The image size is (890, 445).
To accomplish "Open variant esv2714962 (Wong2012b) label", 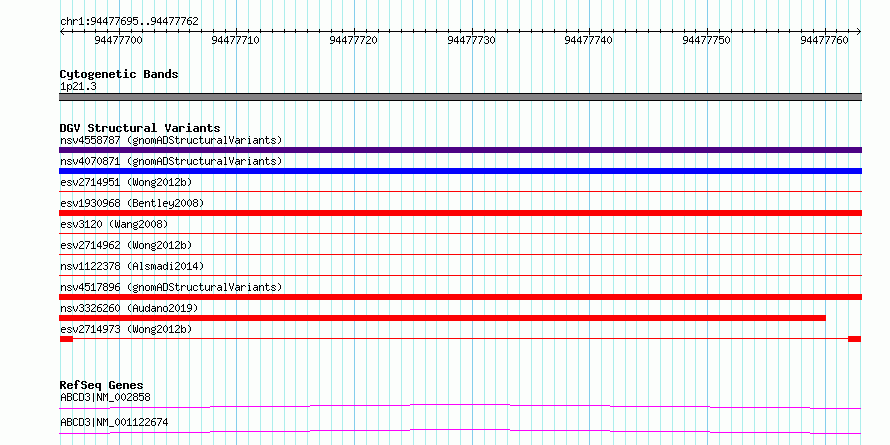I will (126, 245).
